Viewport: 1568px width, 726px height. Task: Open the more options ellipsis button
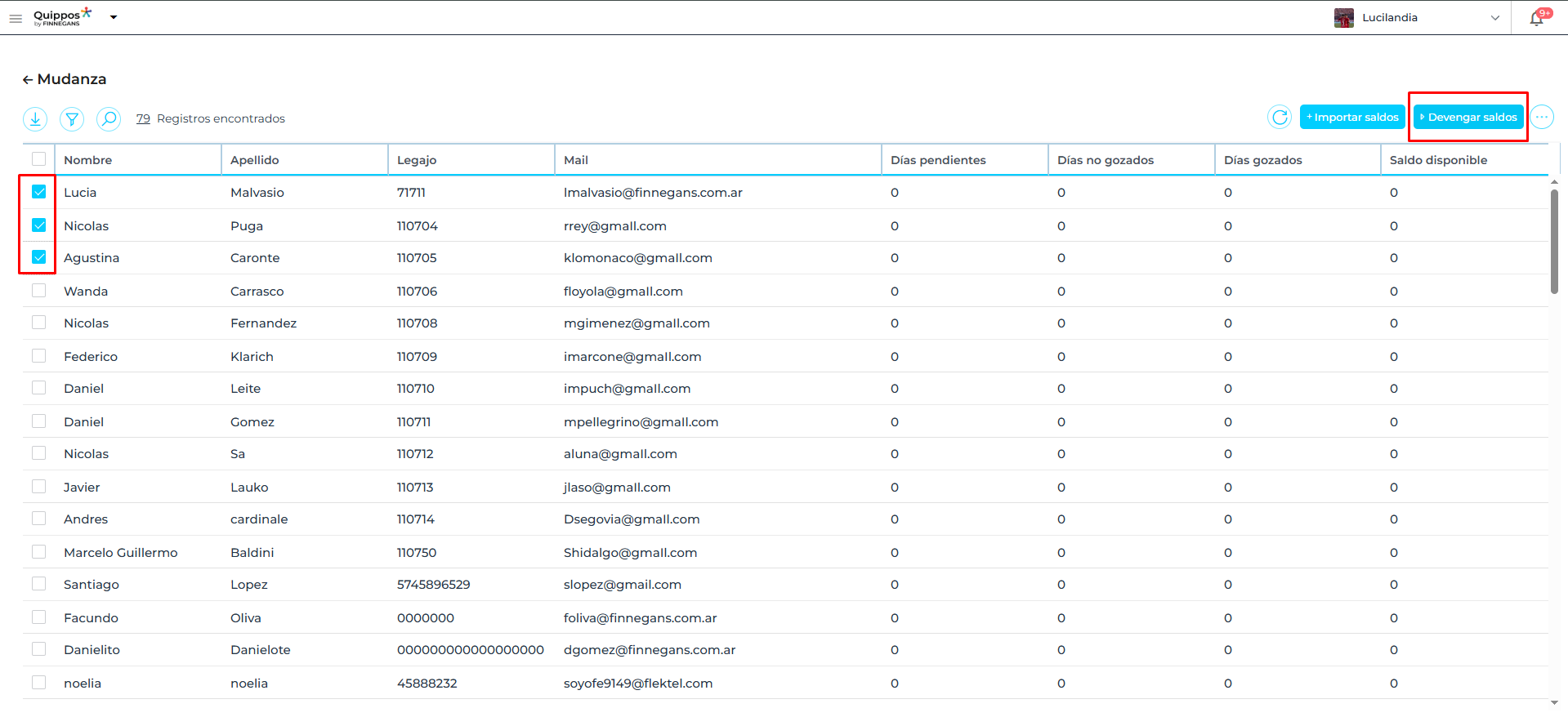[1541, 118]
